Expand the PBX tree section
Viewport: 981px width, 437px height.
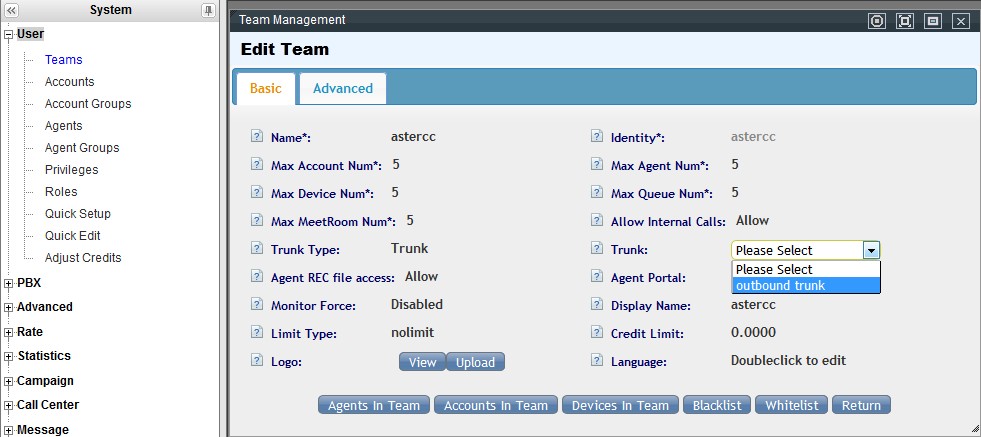click(9, 283)
